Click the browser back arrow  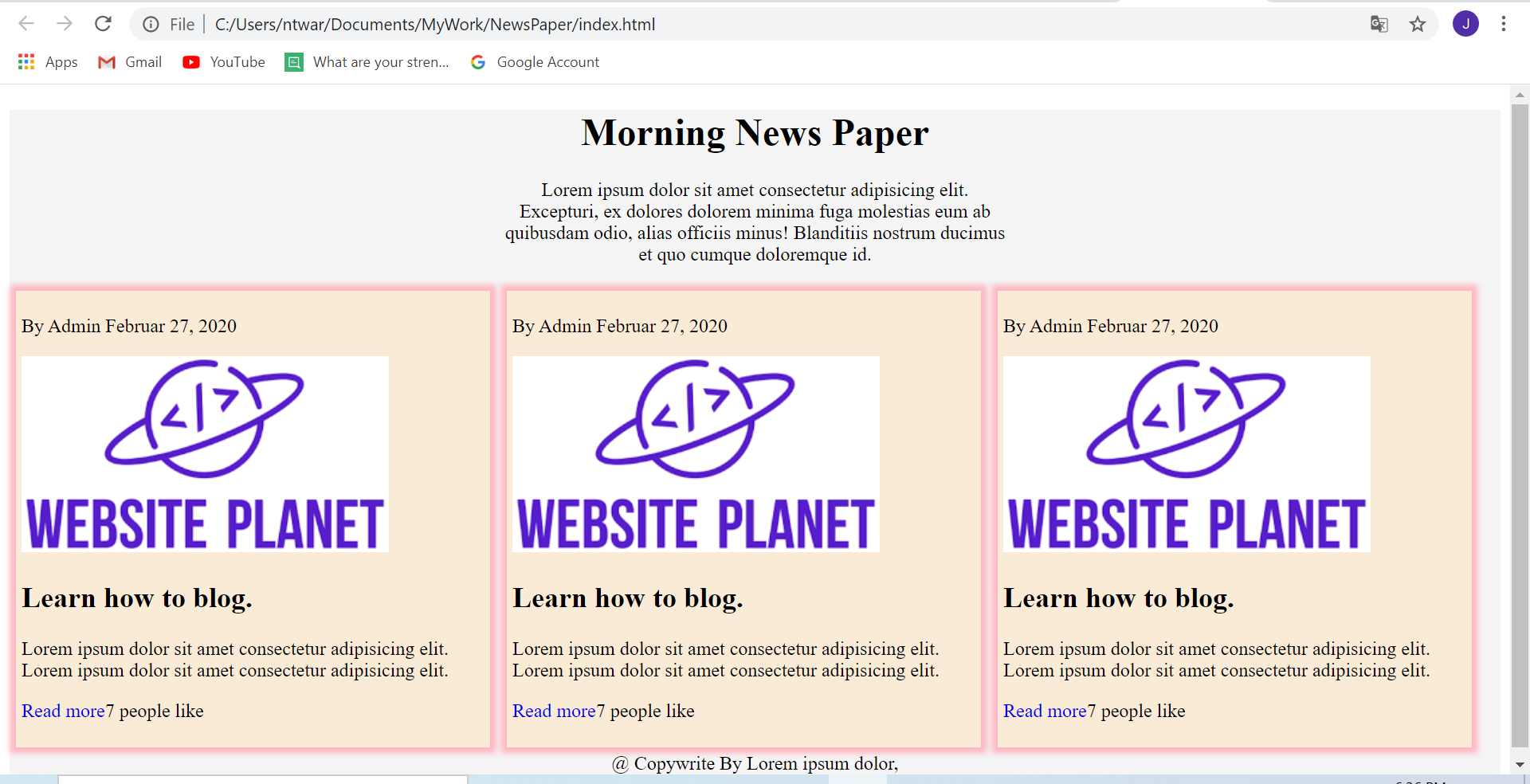(x=26, y=24)
